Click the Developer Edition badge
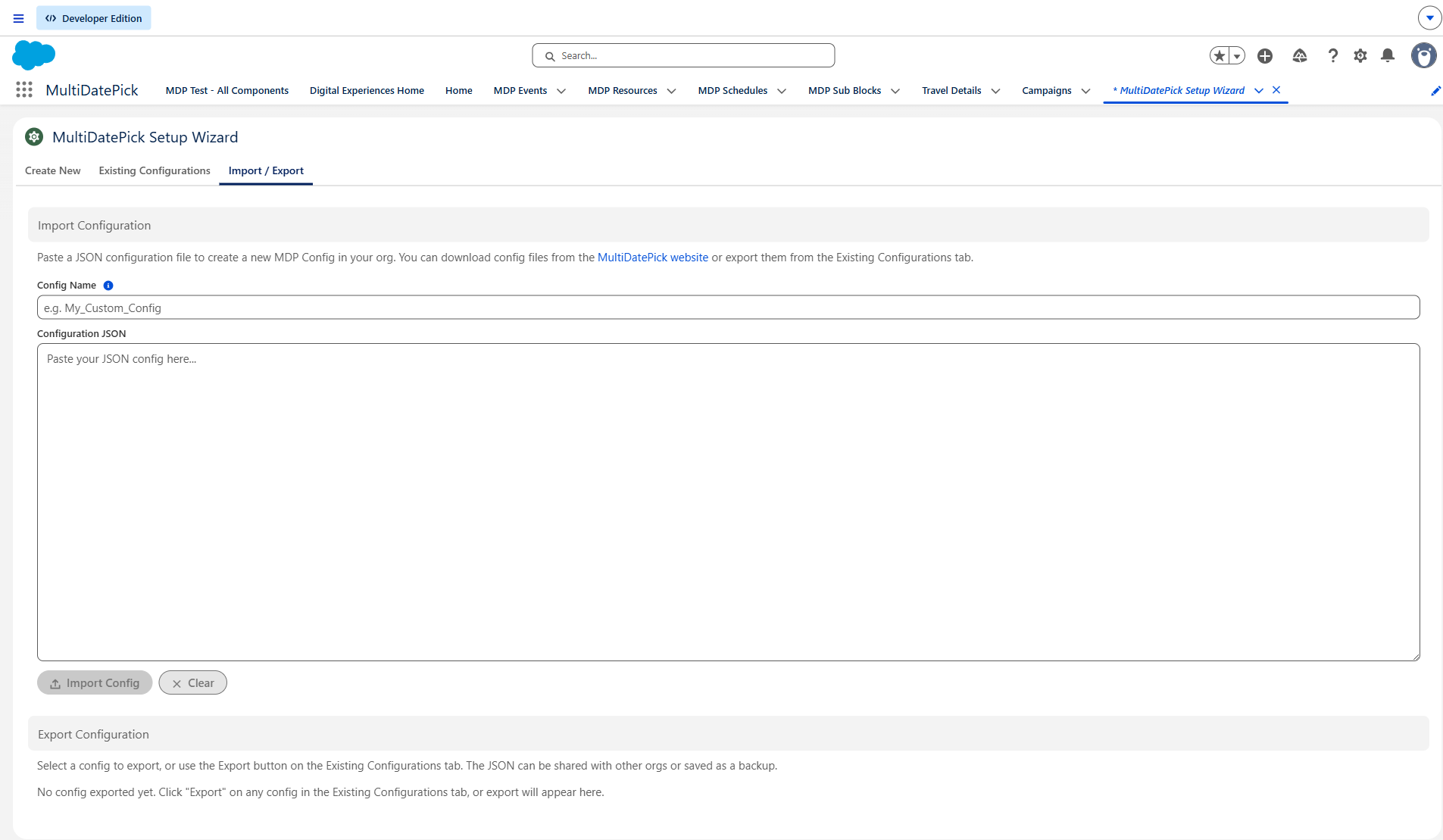Screen dimensions: 1443x840 (x=93, y=18)
